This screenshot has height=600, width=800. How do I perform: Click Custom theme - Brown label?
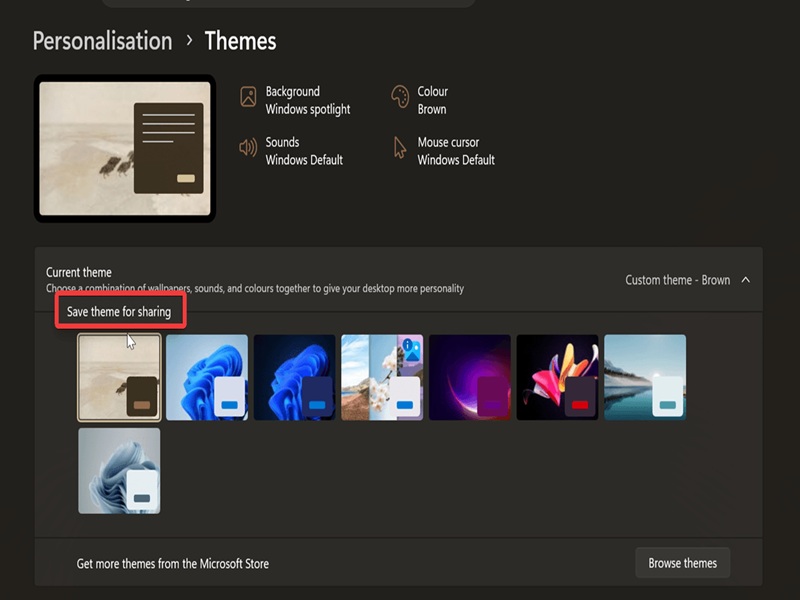(x=678, y=280)
